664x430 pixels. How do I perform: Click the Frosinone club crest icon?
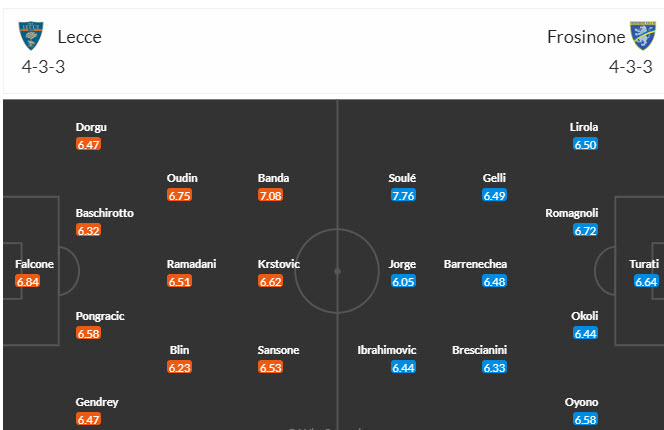coord(641,37)
